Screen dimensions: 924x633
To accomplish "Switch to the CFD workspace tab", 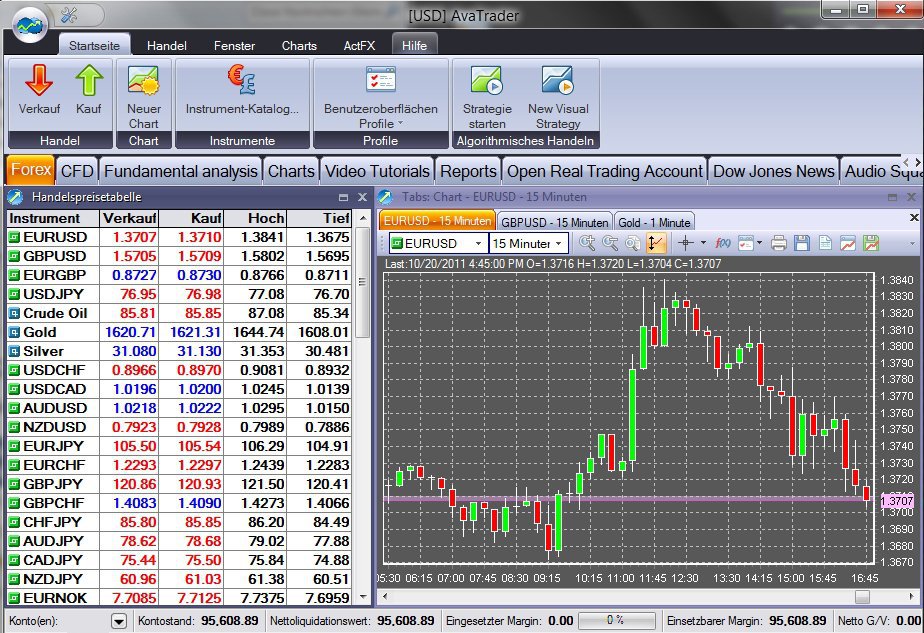I will (77, 171).
